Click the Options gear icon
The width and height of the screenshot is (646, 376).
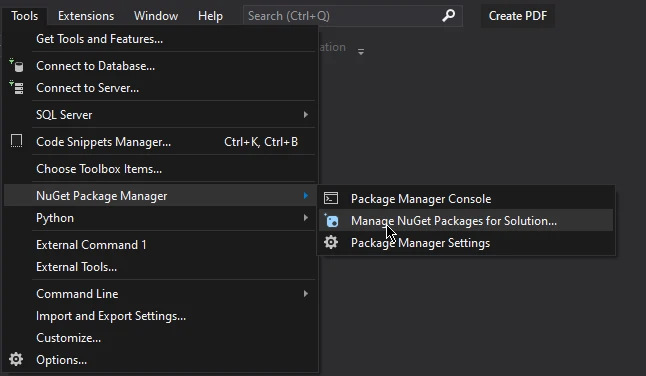pos(16,359)
